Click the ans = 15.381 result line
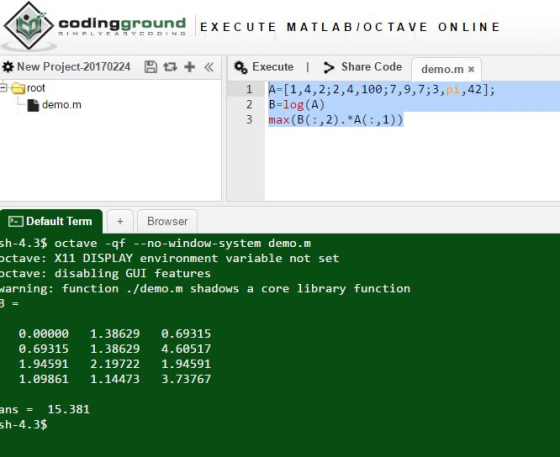Image resolution: width=560 pixels, height=457 pixels. pos(45,409)
